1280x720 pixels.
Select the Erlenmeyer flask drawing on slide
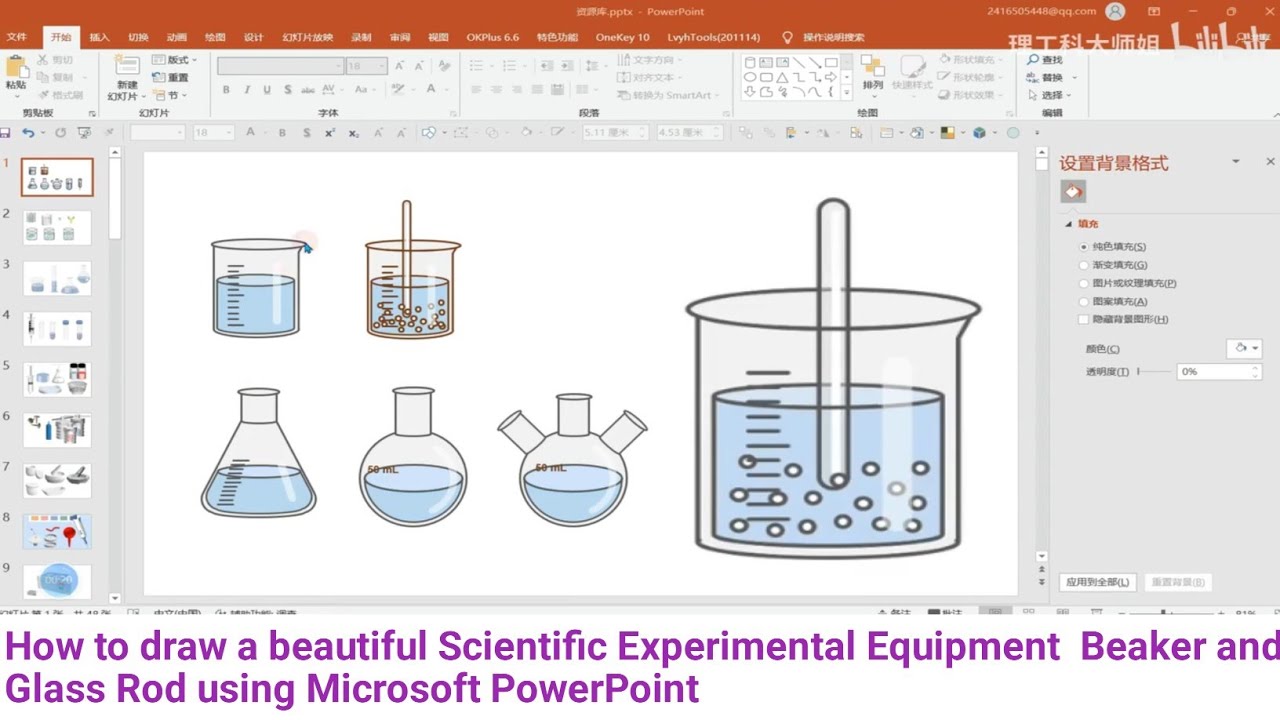259,453
